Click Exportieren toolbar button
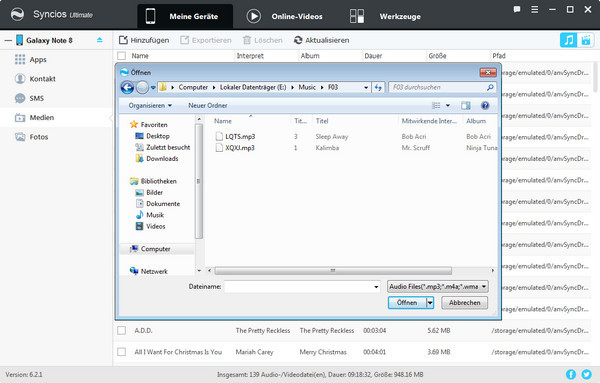 206,40
